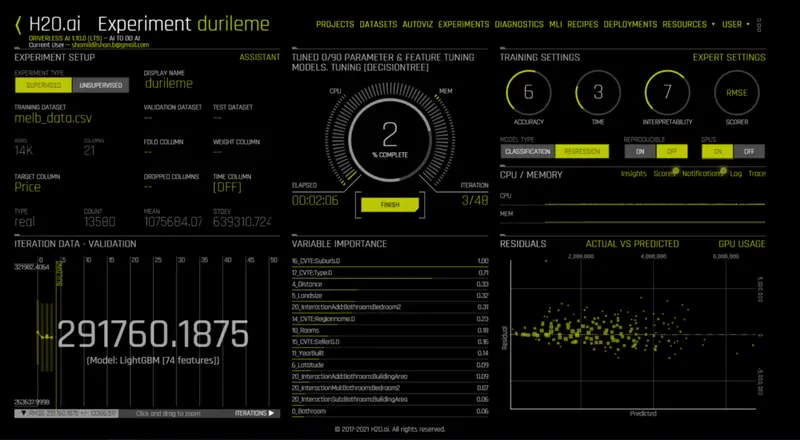Switch to the GPU USAGE tab
Screen dimensions: 800x440
pos(742,244)
